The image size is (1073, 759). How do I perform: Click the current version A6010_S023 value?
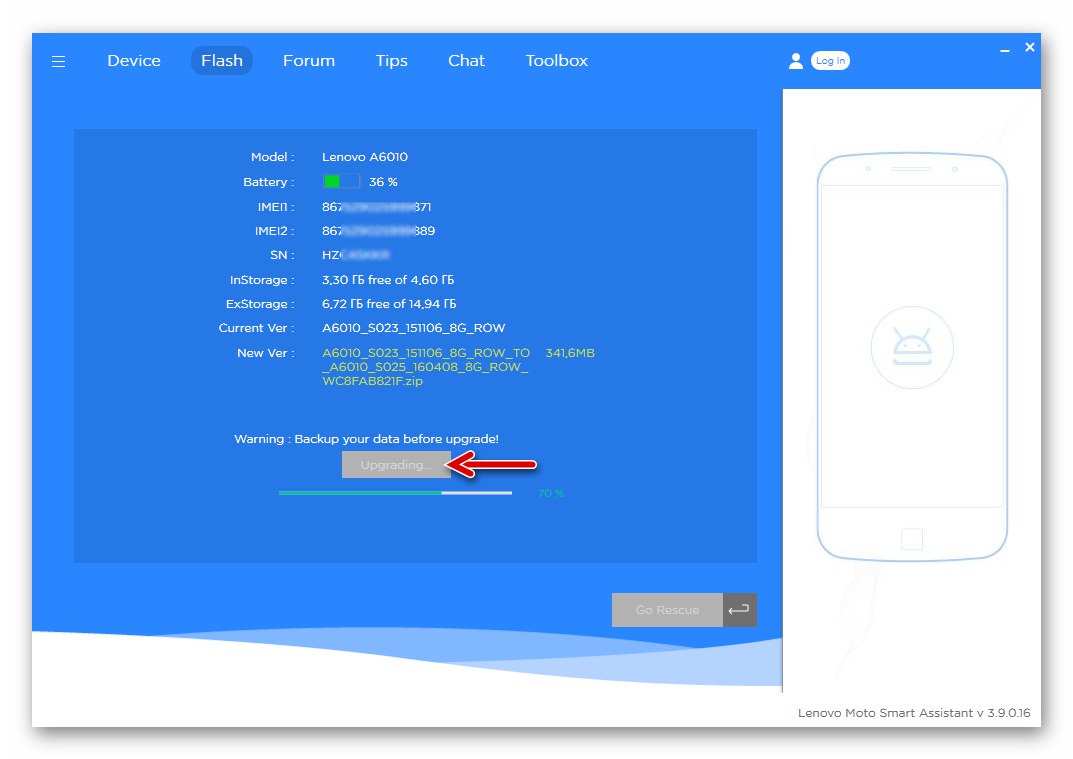pos(413,328)
